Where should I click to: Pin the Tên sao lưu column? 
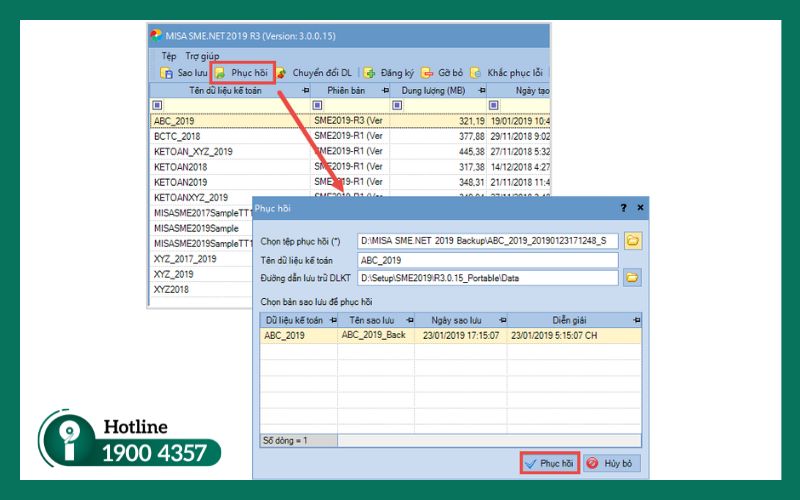point(409,320)
